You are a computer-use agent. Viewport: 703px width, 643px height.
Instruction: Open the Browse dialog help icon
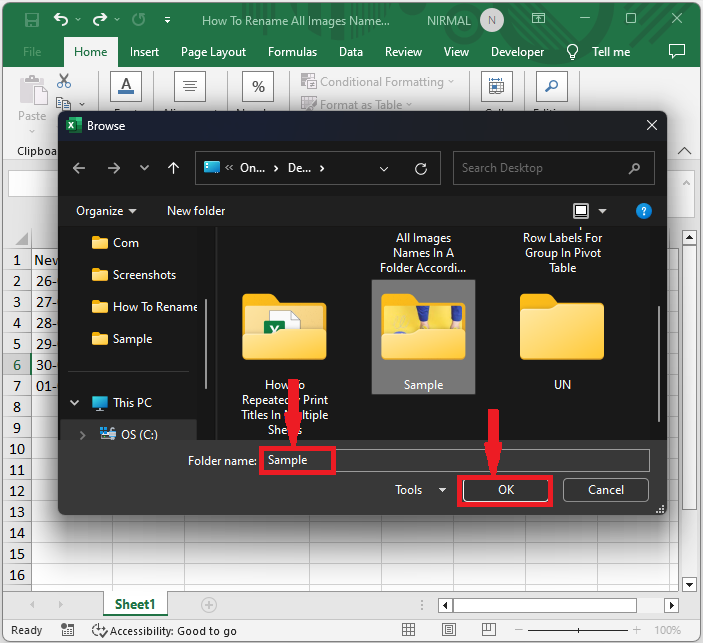[644, 211]
